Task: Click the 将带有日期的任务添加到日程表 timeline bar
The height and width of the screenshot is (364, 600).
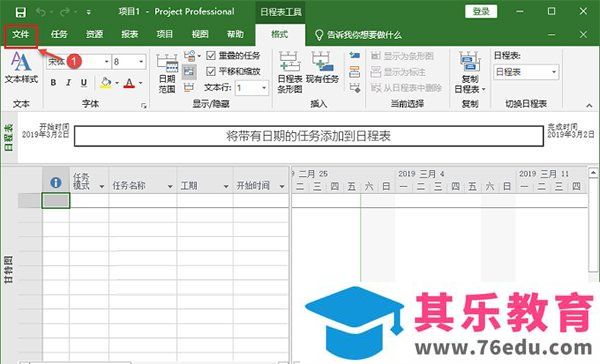Action: pyautogui.click(x=308, y=136)
